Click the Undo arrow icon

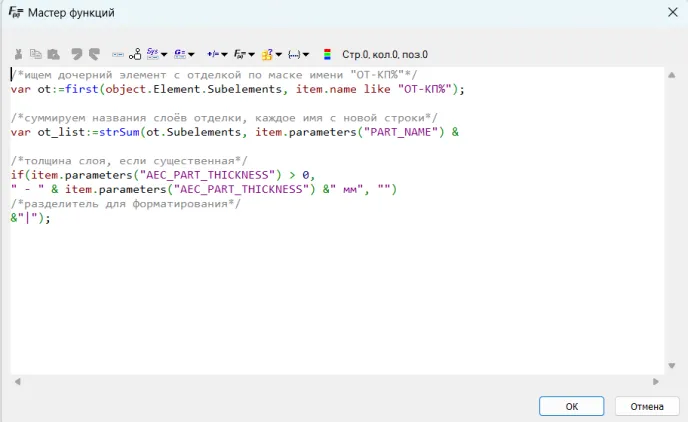(76, 54)
